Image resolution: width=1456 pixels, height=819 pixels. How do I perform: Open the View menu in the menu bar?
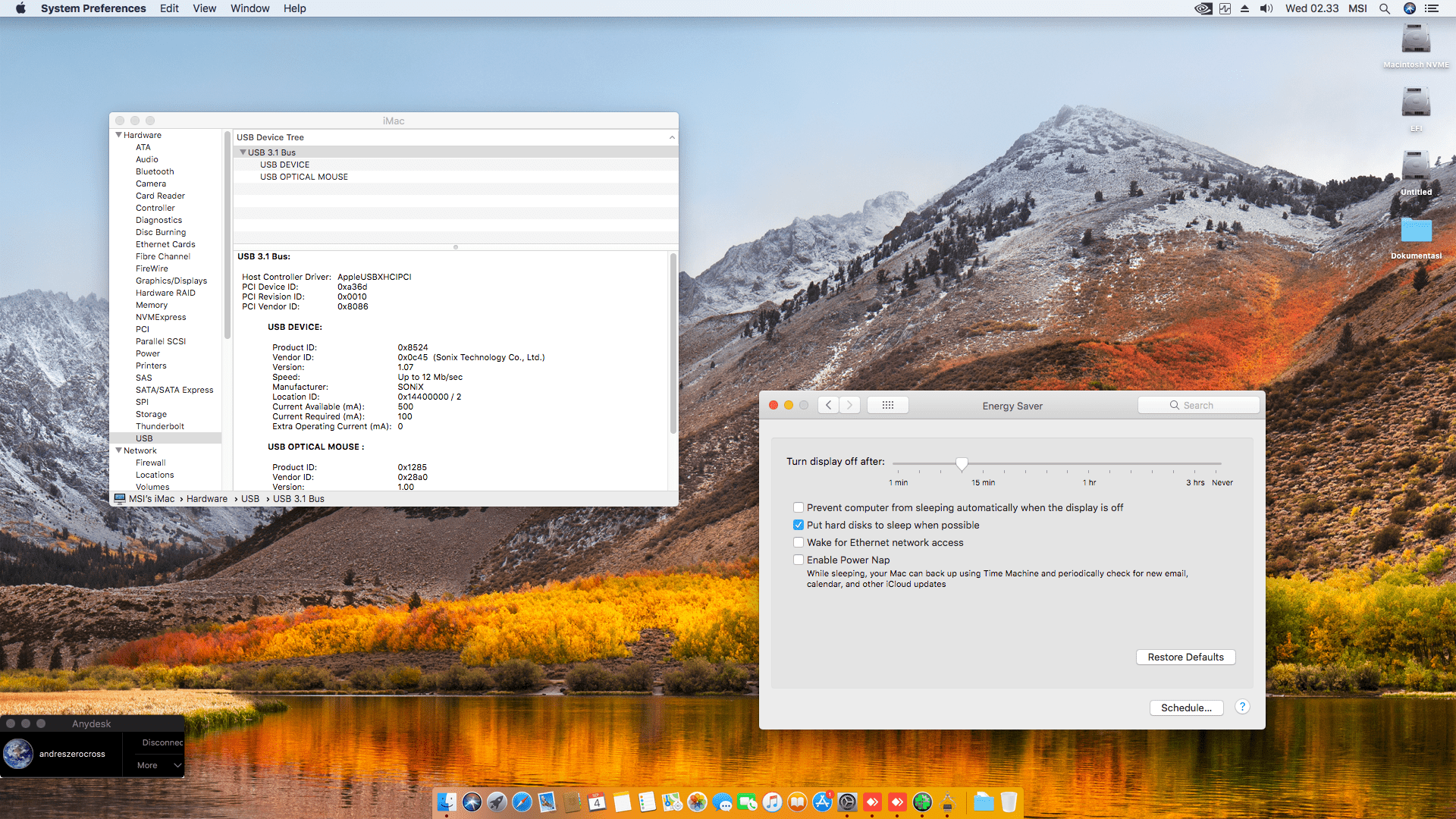click(x=204, y=8)
